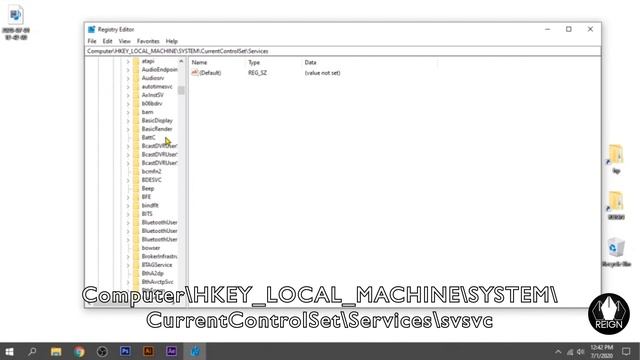Open taskbar Search
This screenshot has width=640, height=360.
point(32,351)
